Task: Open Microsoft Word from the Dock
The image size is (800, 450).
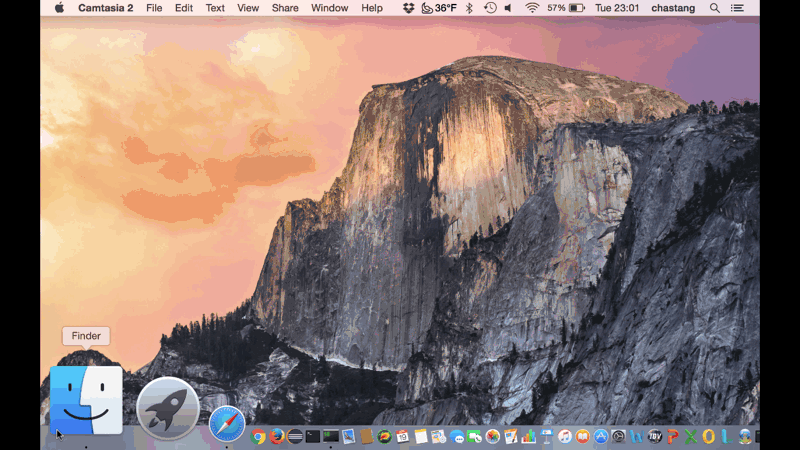Action: (636, 436)
